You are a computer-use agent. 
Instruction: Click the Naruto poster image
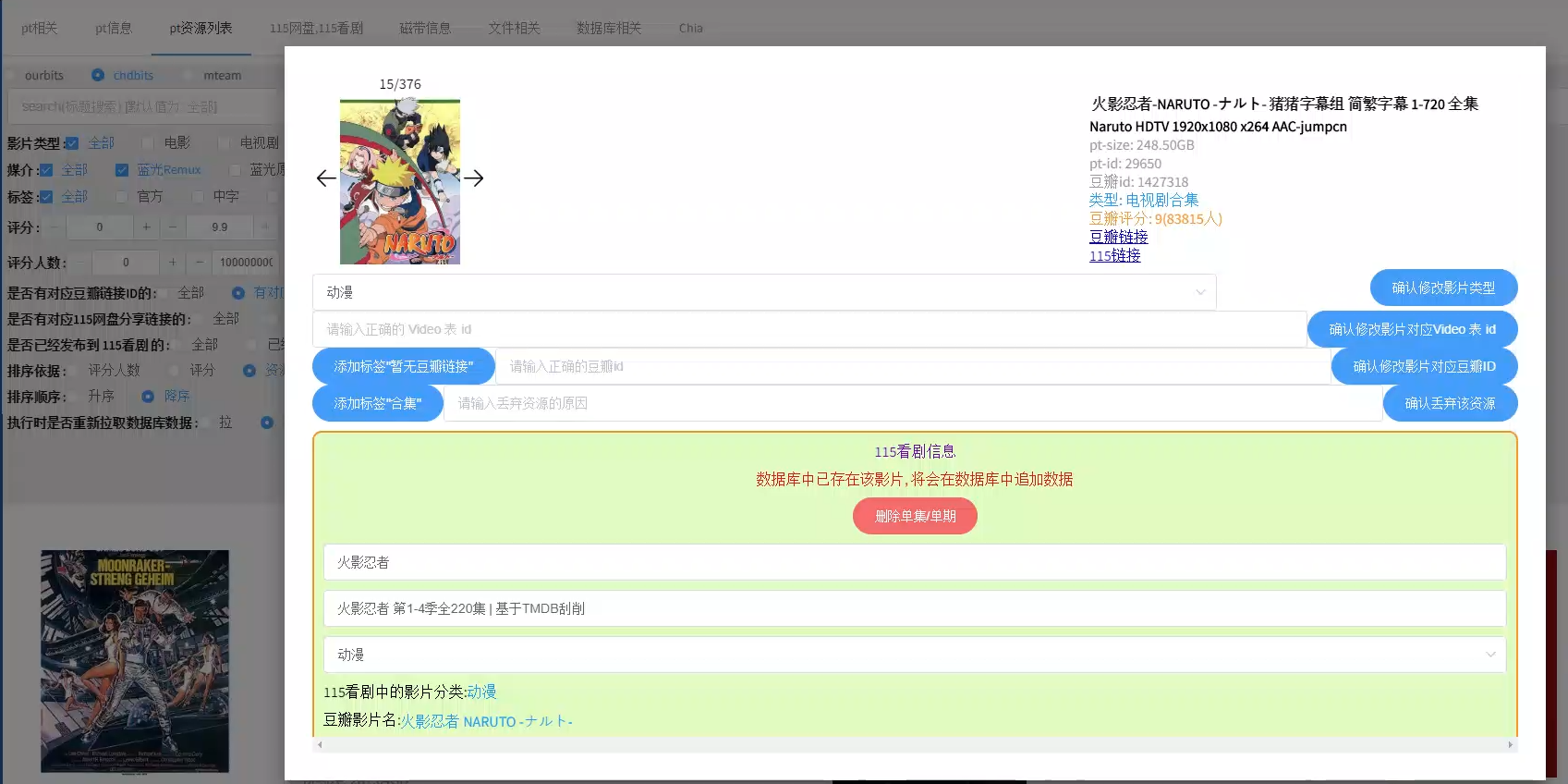click(400, 182)
